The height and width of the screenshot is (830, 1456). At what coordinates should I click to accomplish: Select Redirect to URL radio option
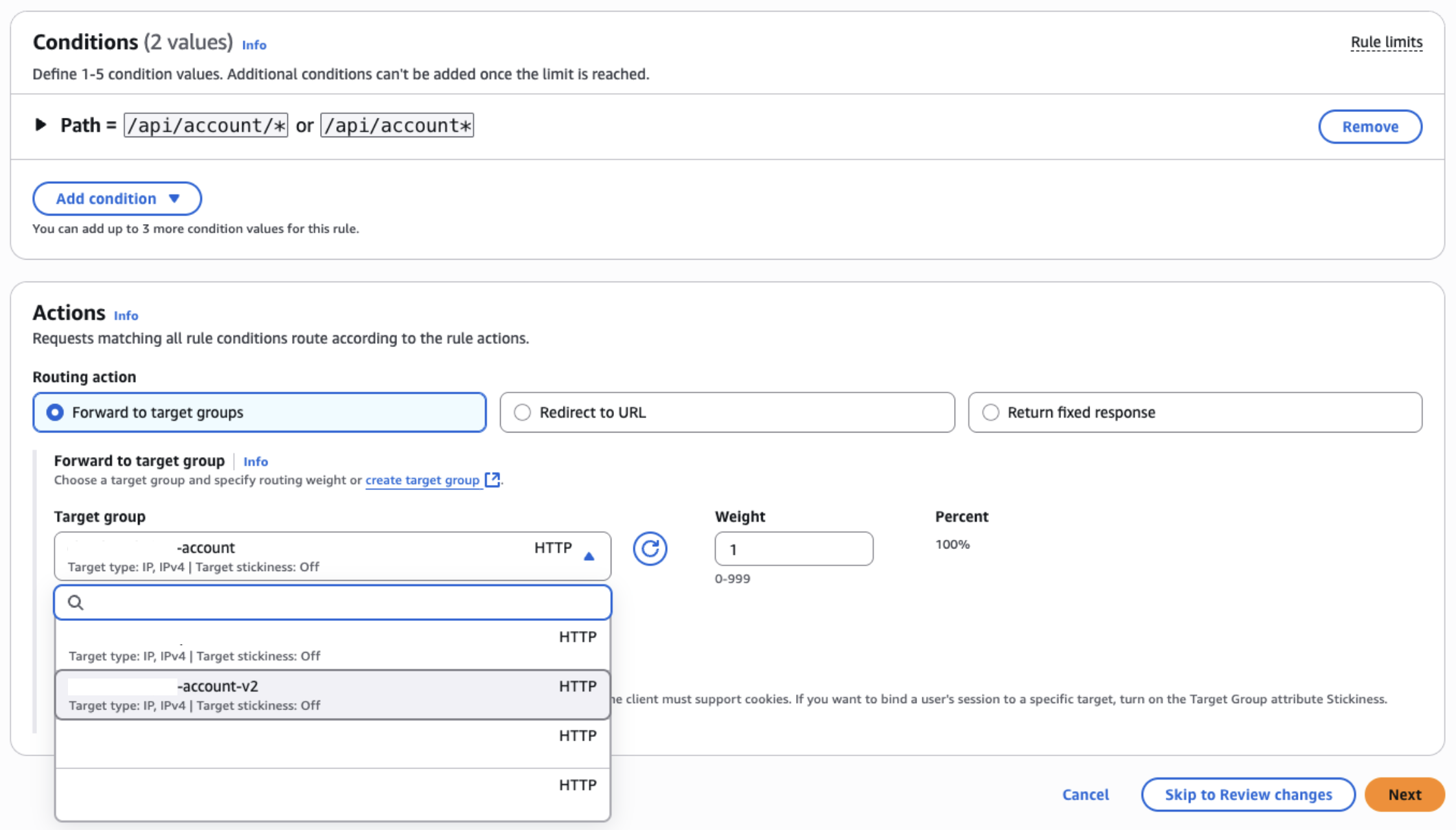pyautogui.click(x=523, y=412)
